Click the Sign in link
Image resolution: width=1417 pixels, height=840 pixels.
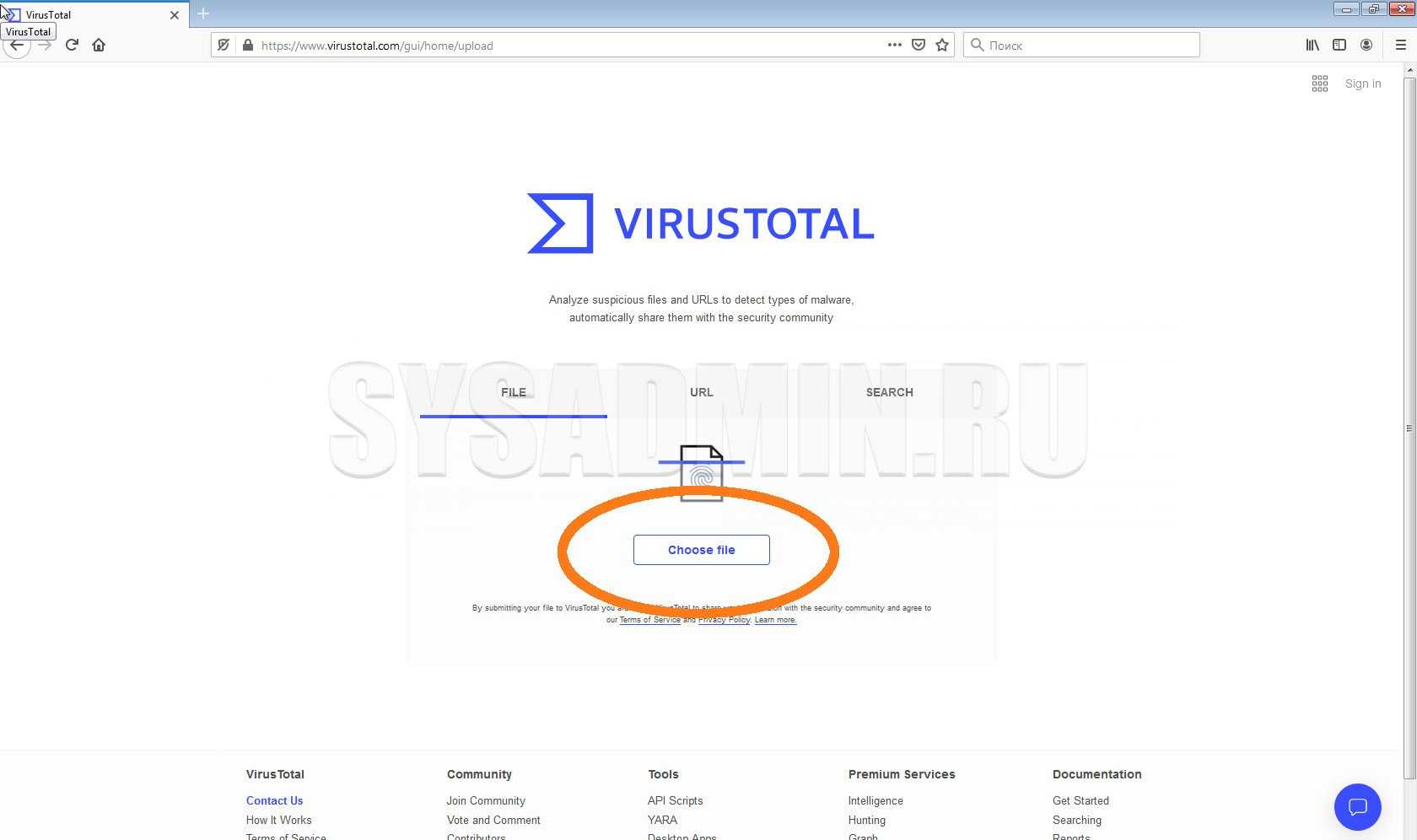1363,83
